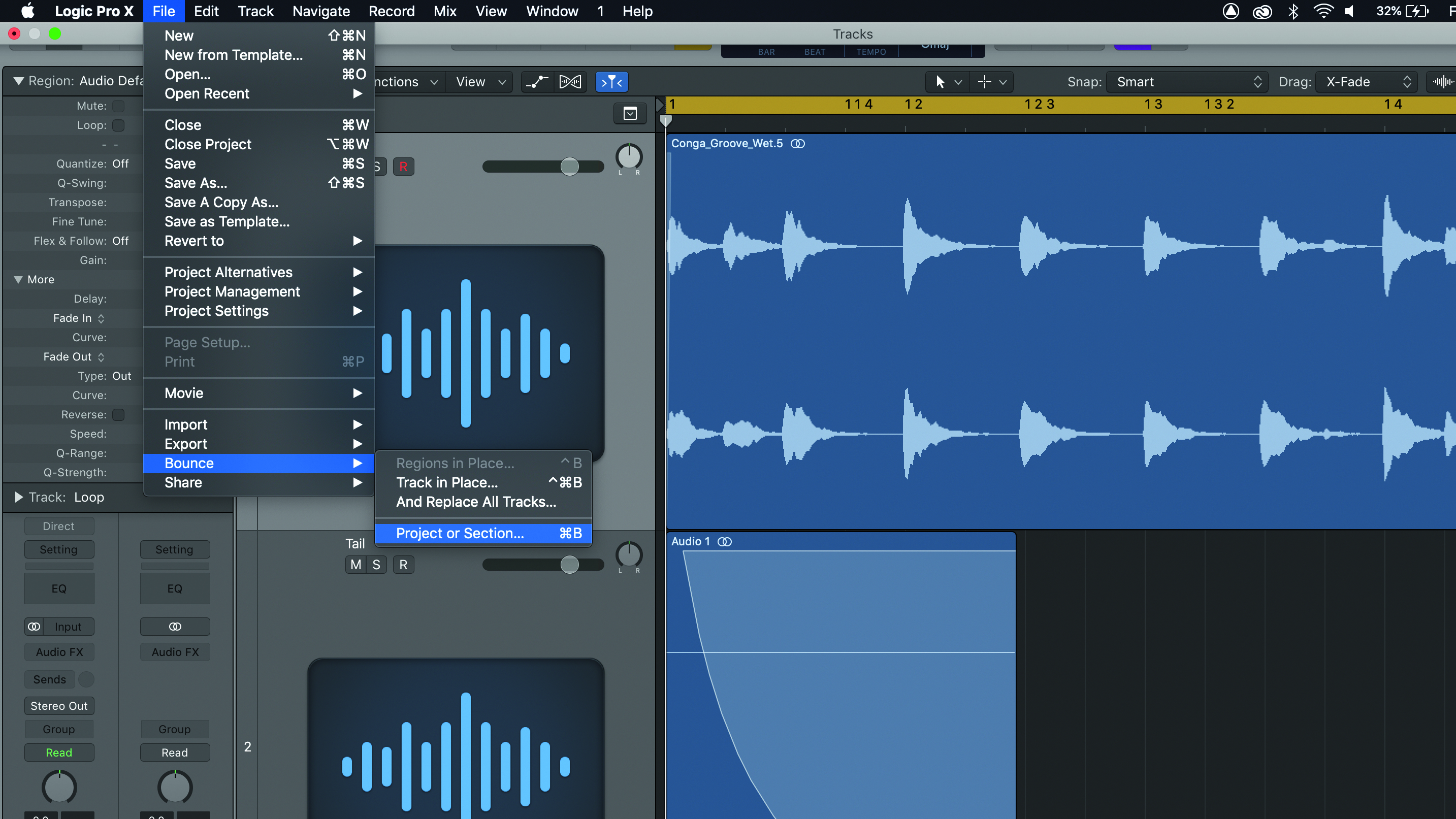Click the volume speaker icon
This screenshot has height=819, width=1456.
[x=1350, y=11]
